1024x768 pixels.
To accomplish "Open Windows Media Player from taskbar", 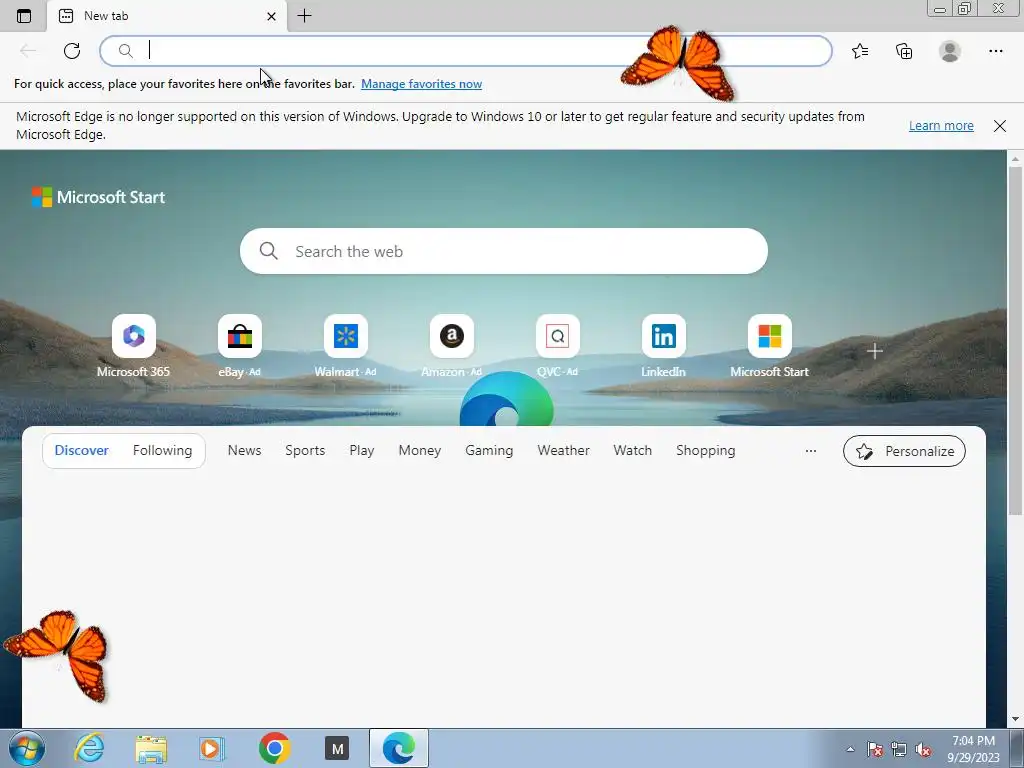I will click(x=212, y=748).
